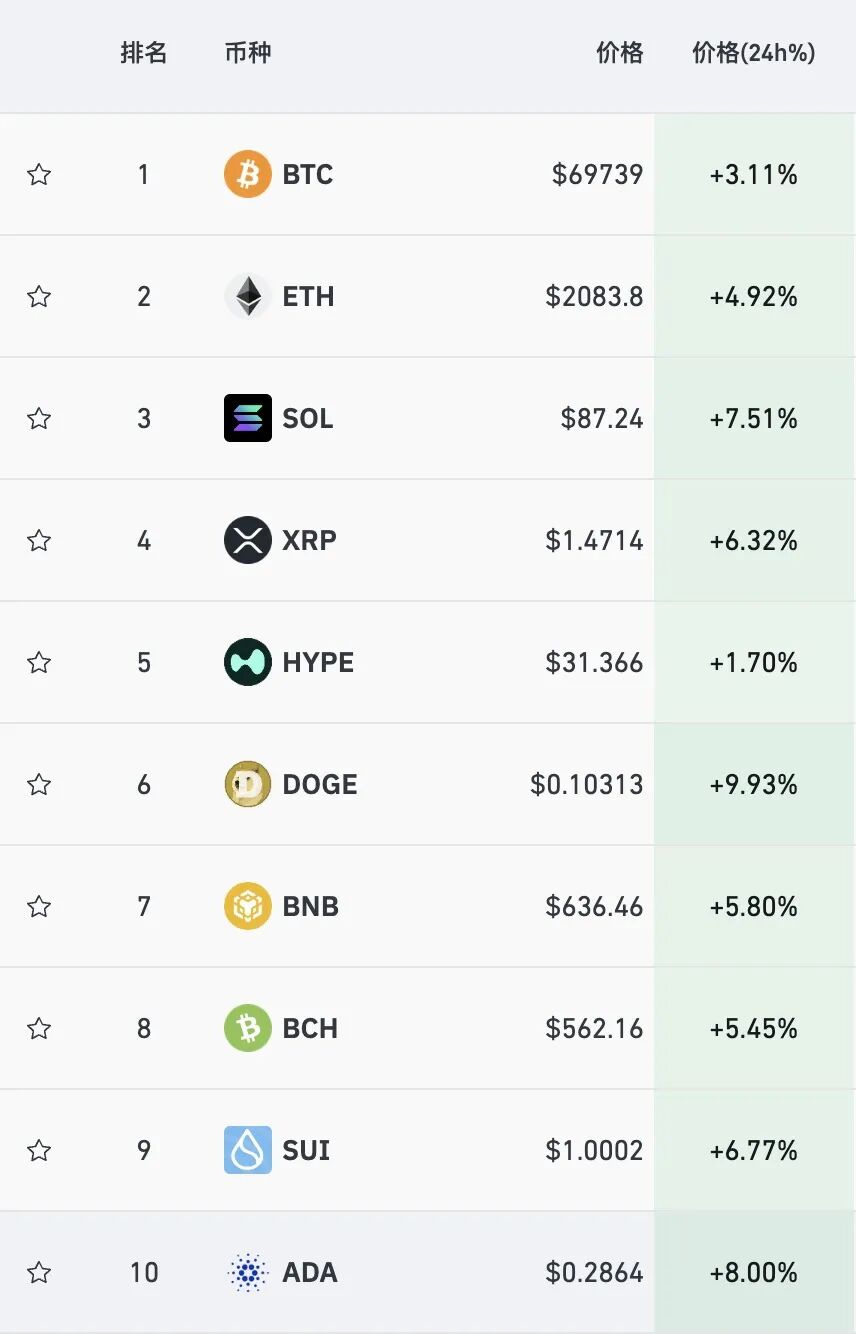Screen dimensions: 856x1334
Task: Favorite BTC with its star
Action: pyautogui.click(x=39, y=175)
